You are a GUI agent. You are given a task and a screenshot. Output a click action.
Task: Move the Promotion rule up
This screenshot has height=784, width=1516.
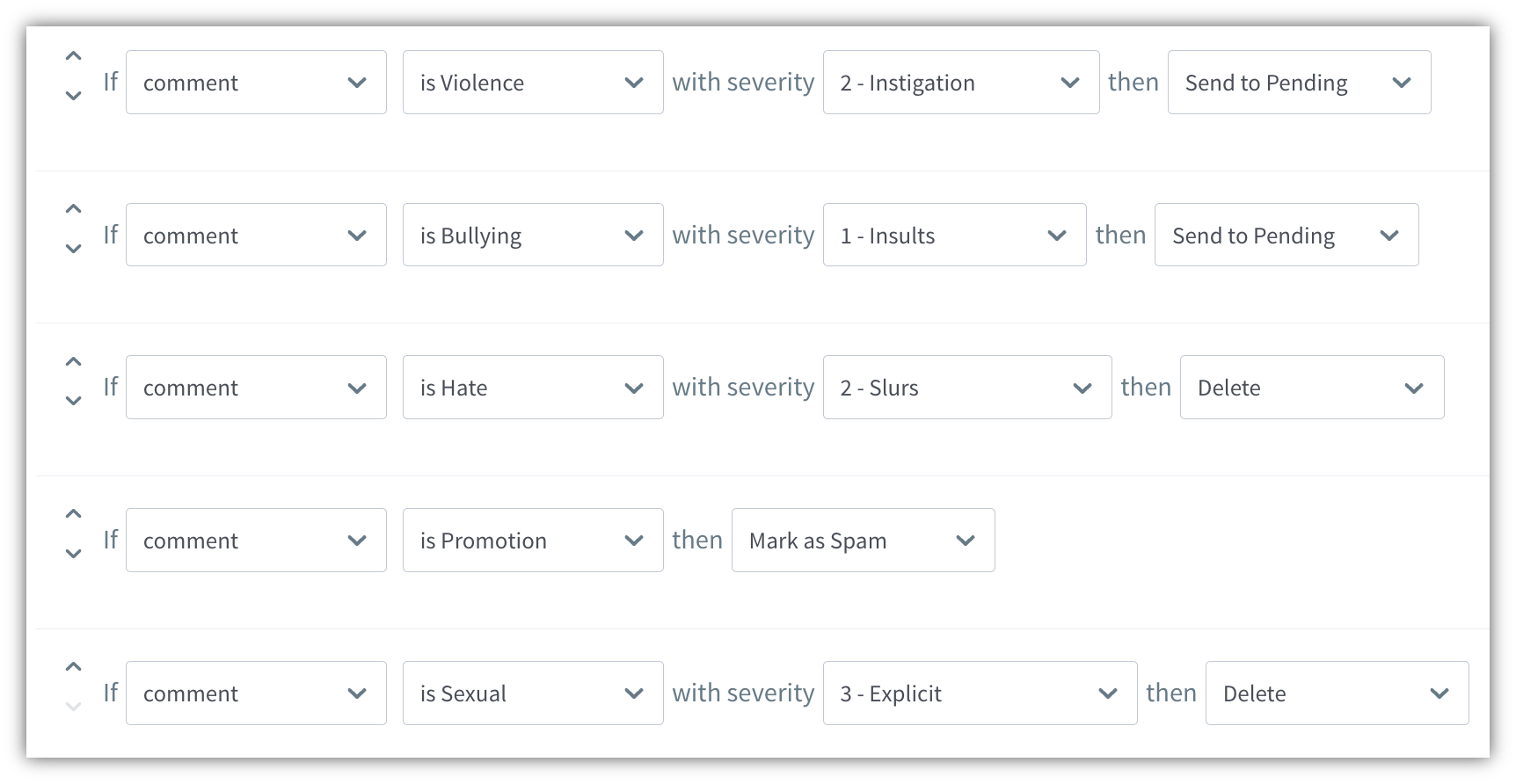tap(74, 513)
